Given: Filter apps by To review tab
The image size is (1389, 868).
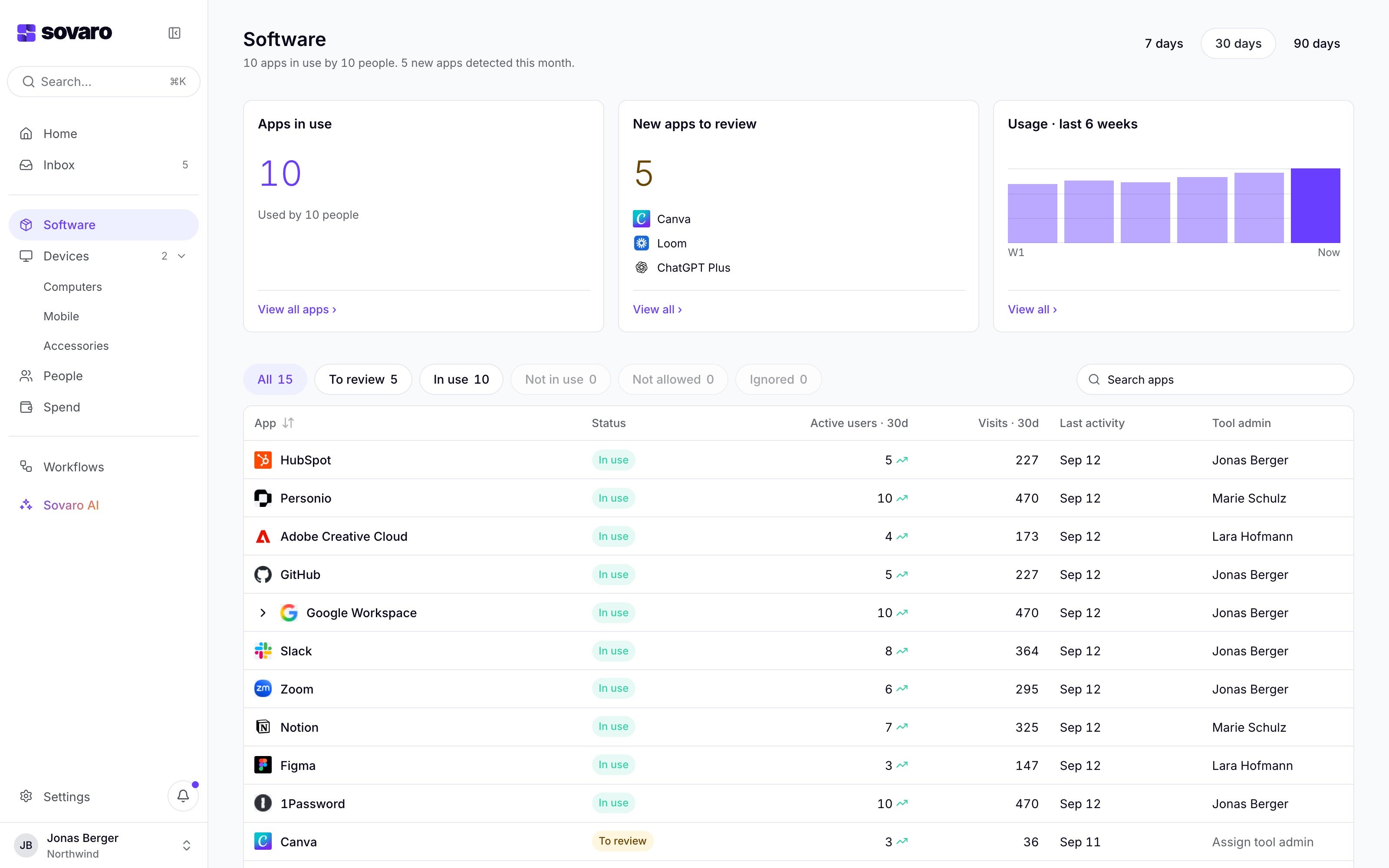Looking at the screenshot, I should click(363, 379).
